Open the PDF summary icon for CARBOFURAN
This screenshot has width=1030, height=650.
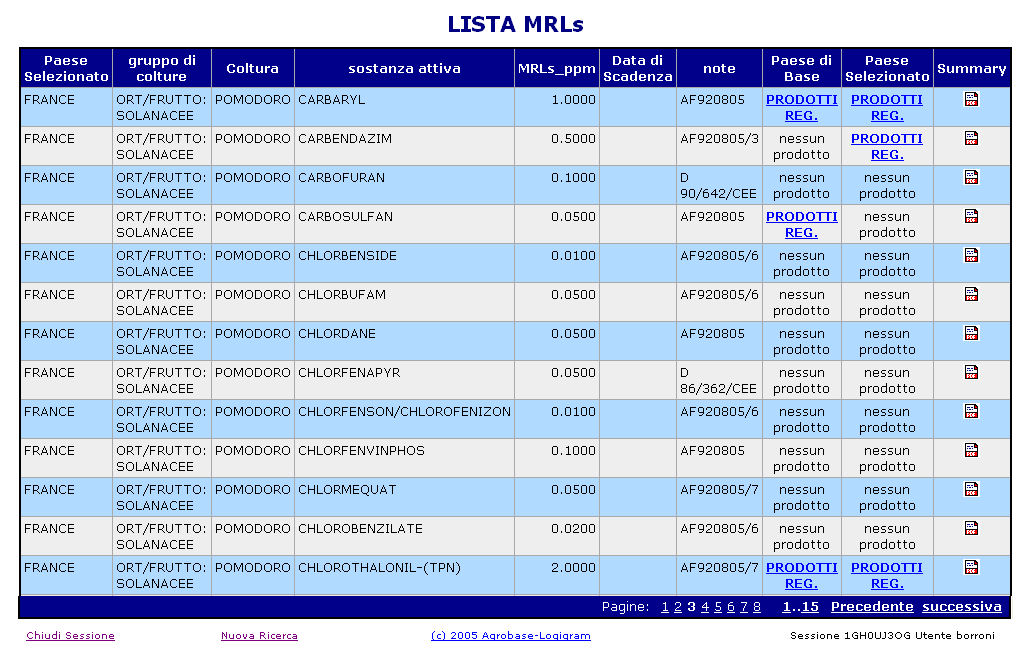(x=971, y=177)
